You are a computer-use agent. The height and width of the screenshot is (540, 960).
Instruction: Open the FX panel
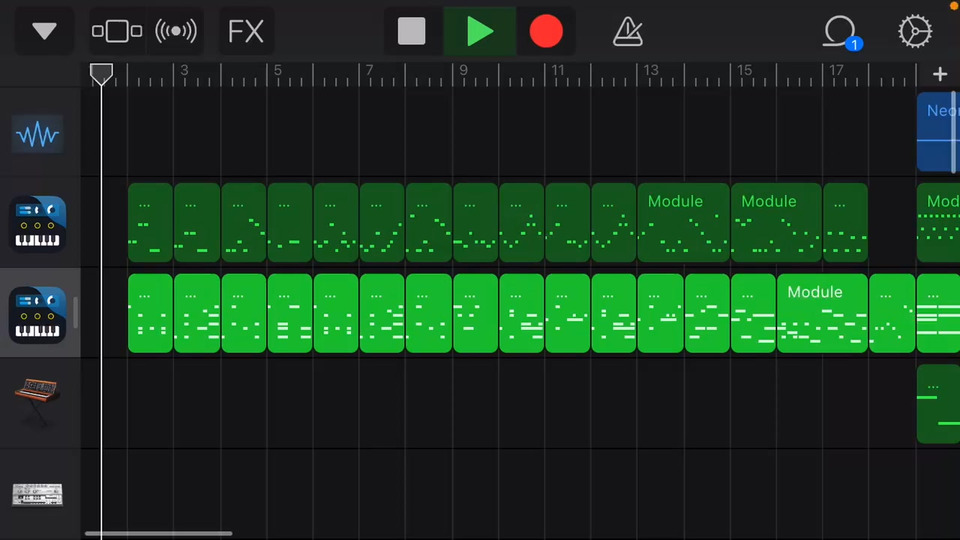[246, 31]
